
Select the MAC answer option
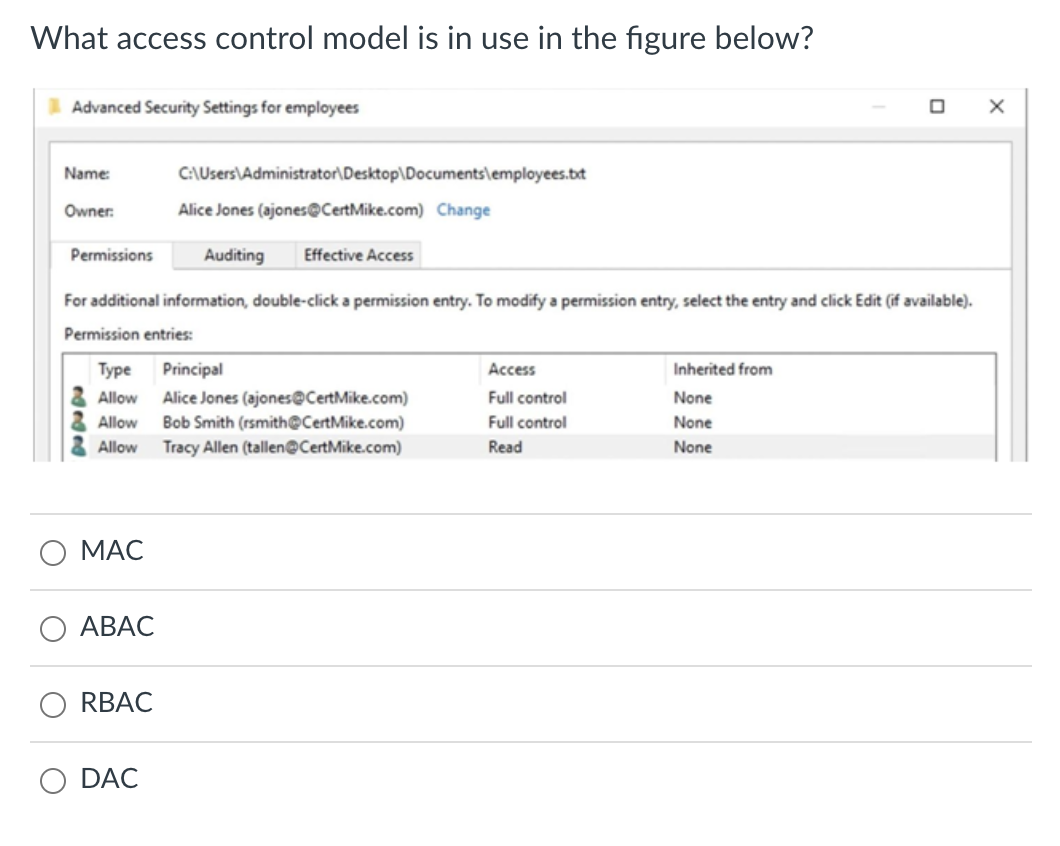point(53,552)
